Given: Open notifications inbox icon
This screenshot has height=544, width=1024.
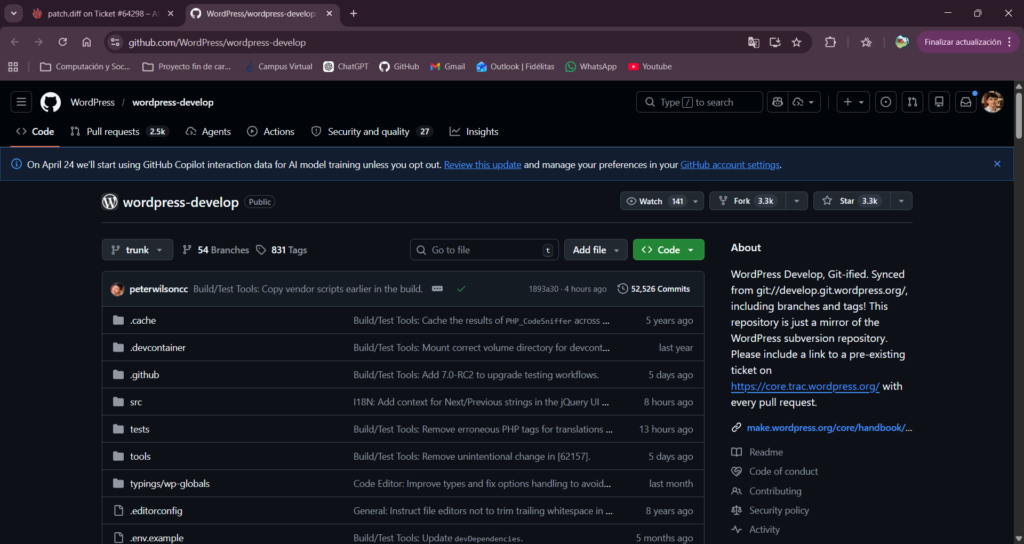Looking at the screenshot, I should click(x=965, y=102).
